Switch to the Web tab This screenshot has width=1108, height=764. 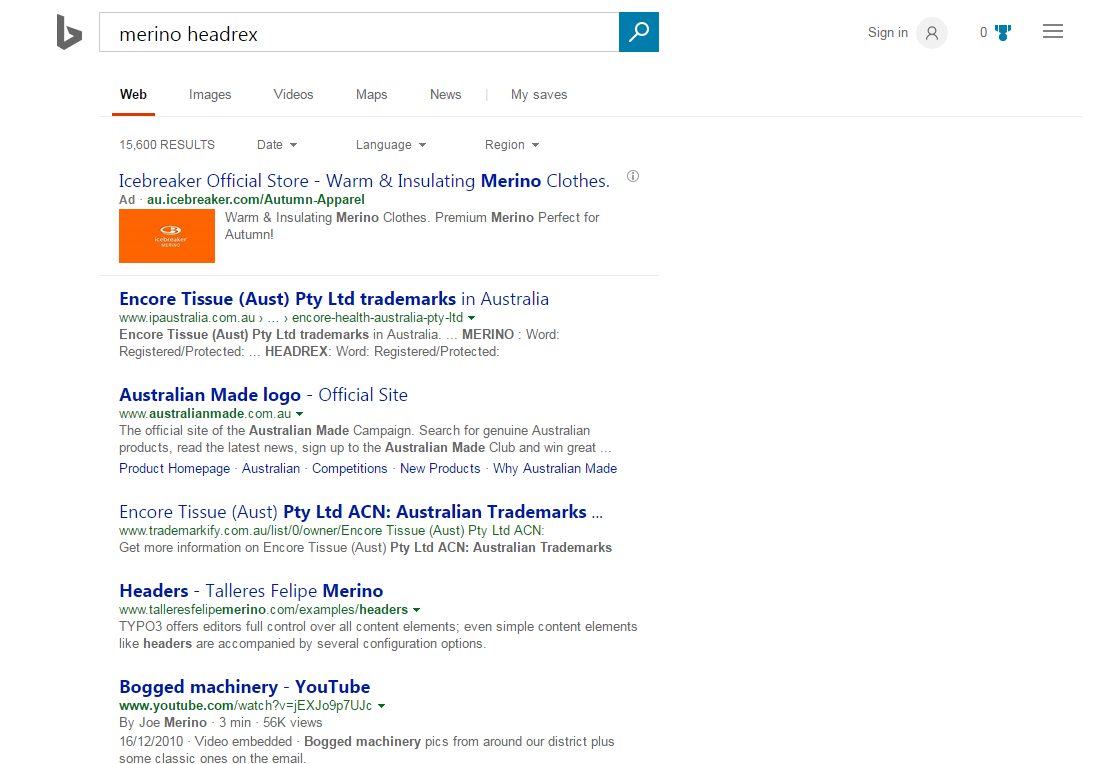click(134, 95)
